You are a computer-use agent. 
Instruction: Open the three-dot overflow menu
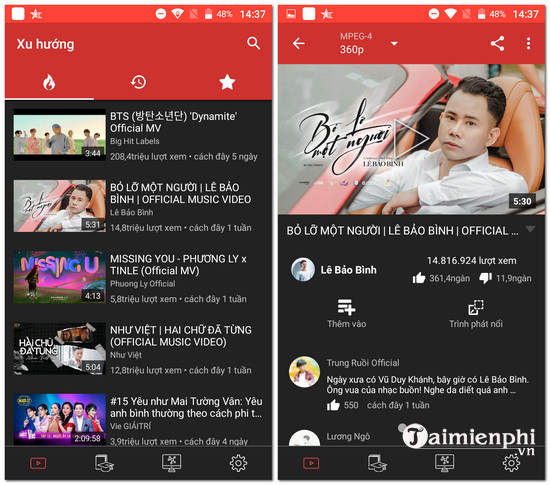tap(528, 43)
